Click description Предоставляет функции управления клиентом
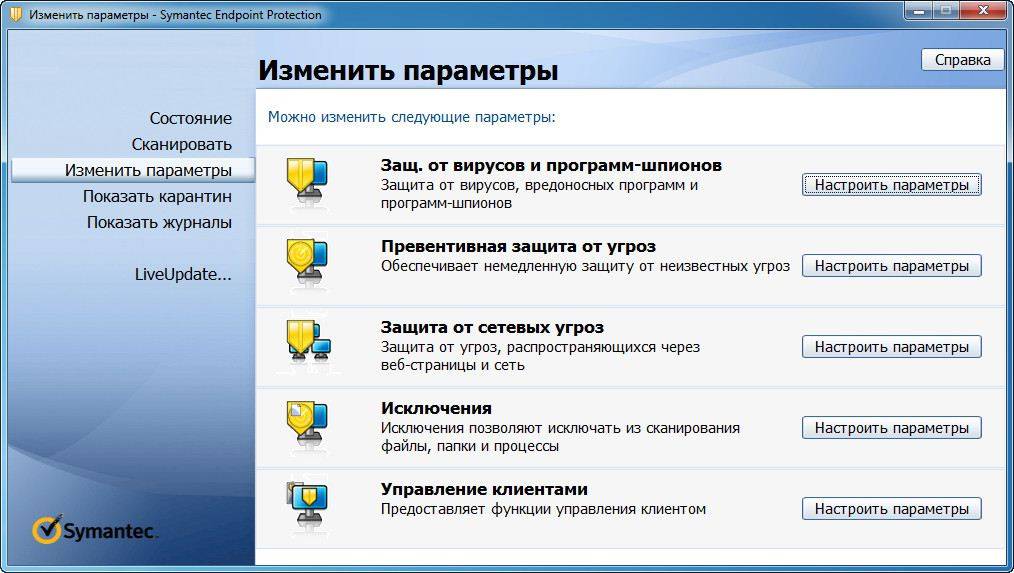Screen dimensions: 1014x573 (543, 509)
